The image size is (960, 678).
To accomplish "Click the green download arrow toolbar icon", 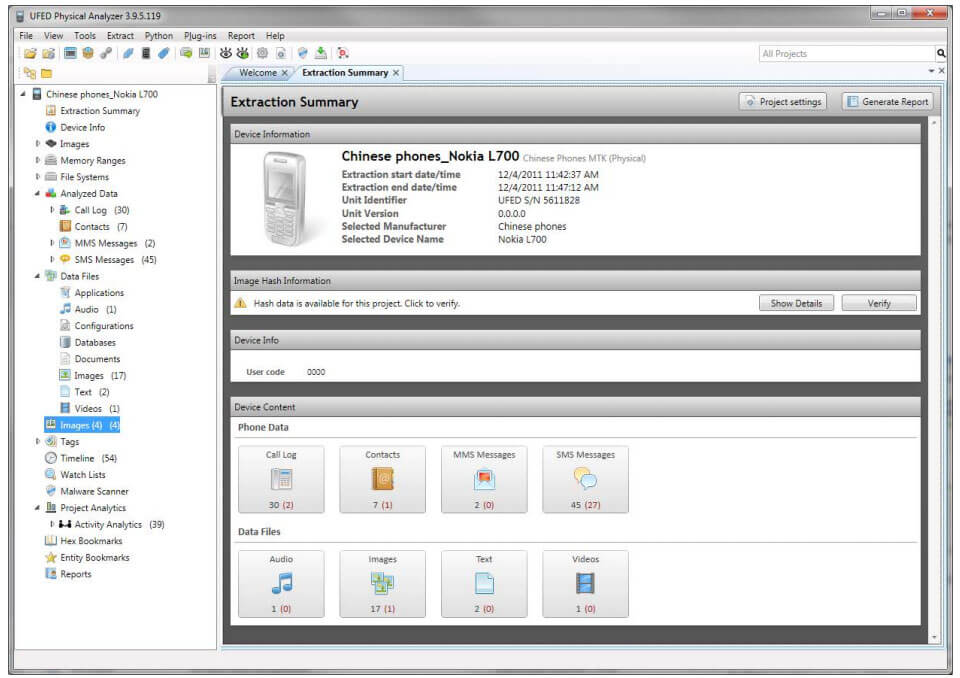I will click(320, 53).
